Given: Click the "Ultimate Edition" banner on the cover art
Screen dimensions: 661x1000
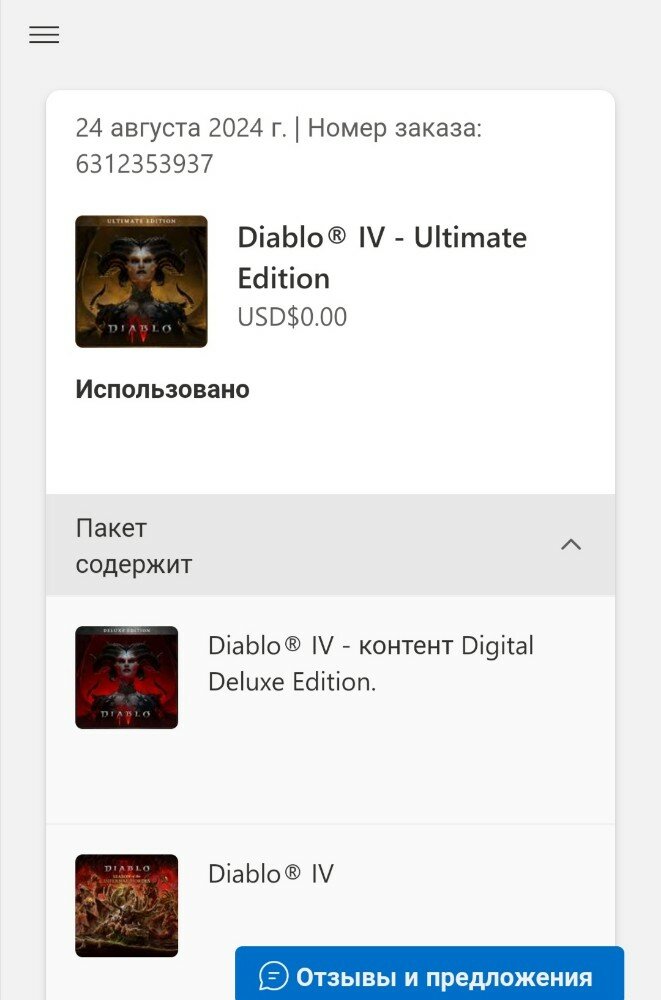Looking at the screenshot, I should (x=141, y=221).
